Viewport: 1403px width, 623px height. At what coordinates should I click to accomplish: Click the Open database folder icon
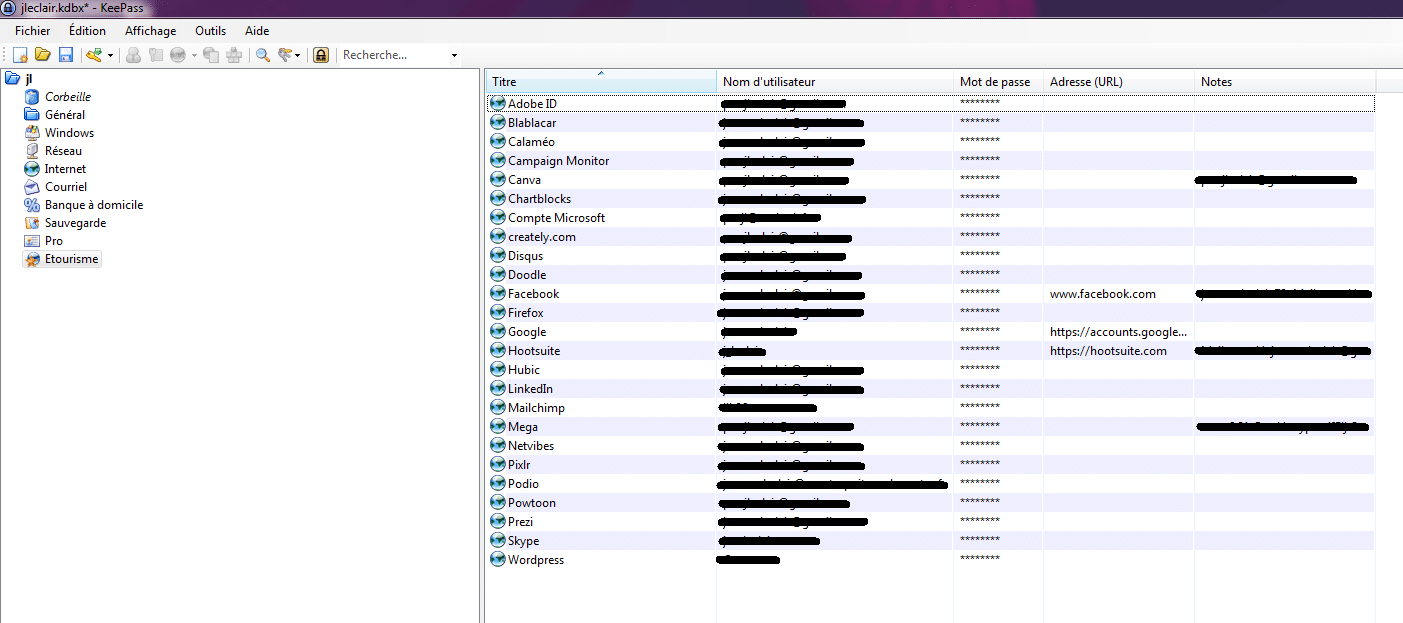tap(43, 55)
